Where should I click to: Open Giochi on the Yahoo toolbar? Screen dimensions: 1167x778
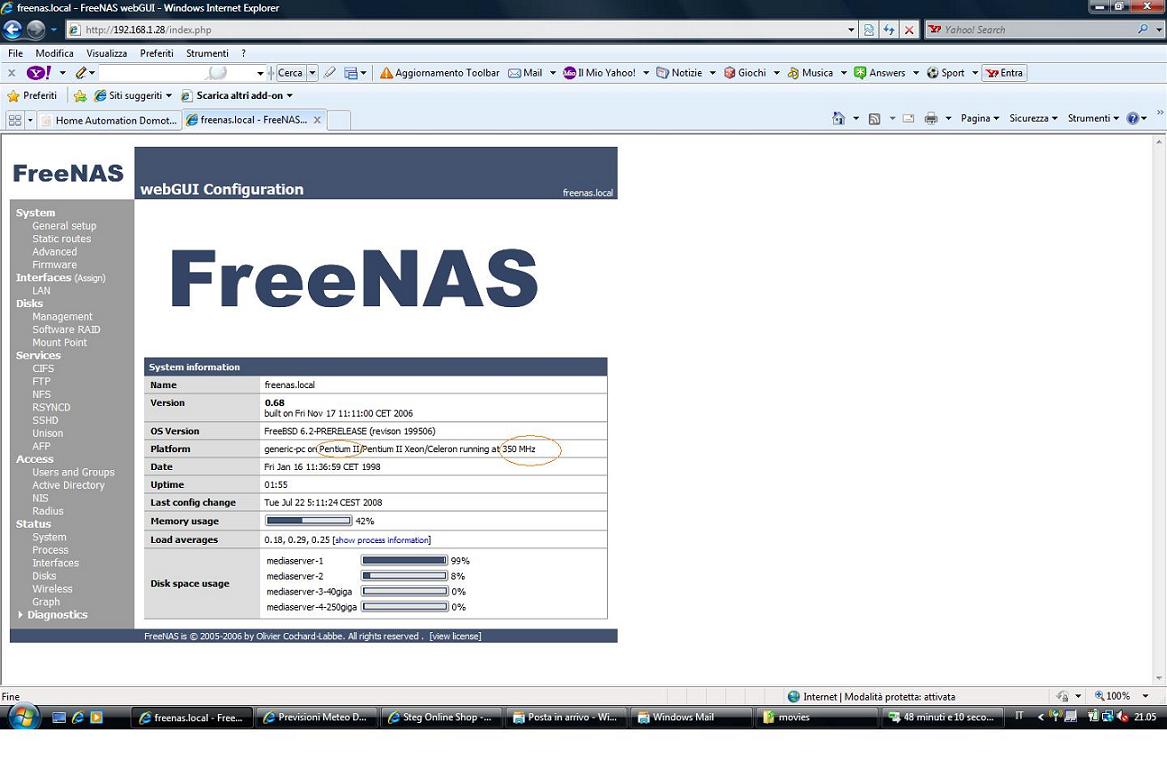745,73
